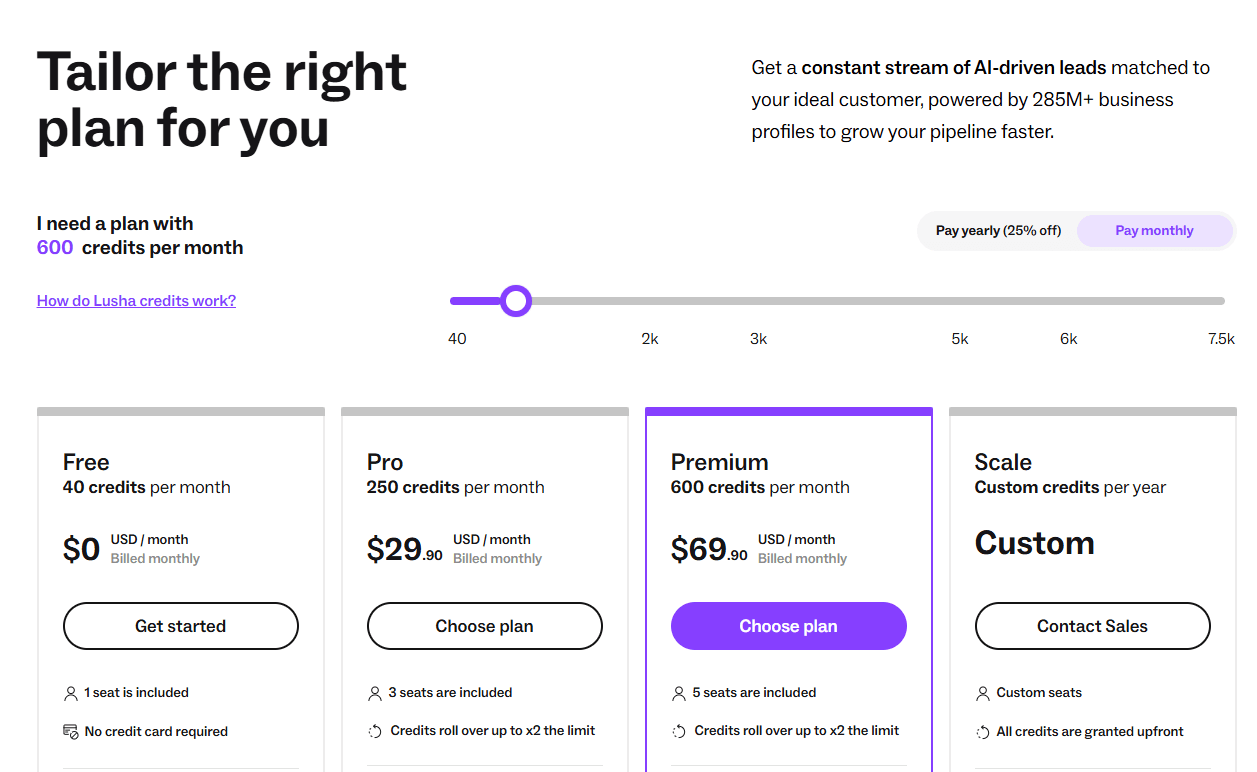Click the seats icon in the Premium plan
1257x772 pixels.
pyautogui.click(x=679, y=693)
